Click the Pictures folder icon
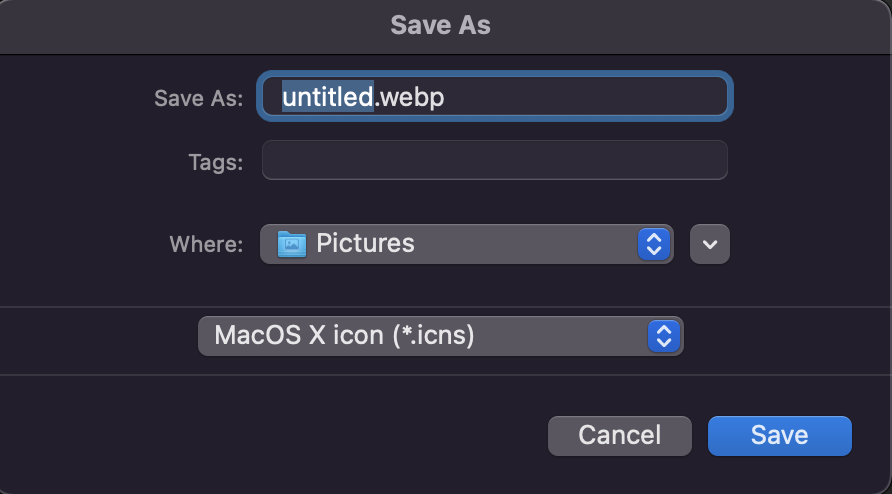The width and height of the screenshot is (892, 494). click(x=292, y=244)
